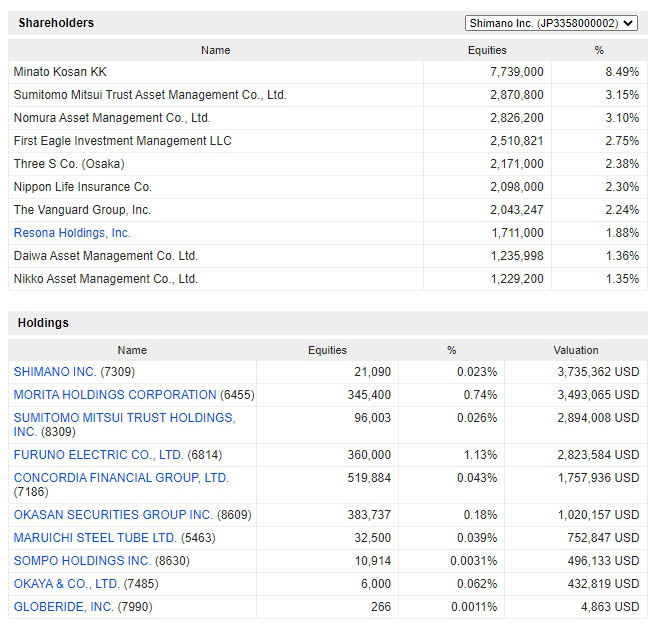Screen dimensions: 658x627
Task: Select The Vanguard Group, Inc. name
Action: 82,210
